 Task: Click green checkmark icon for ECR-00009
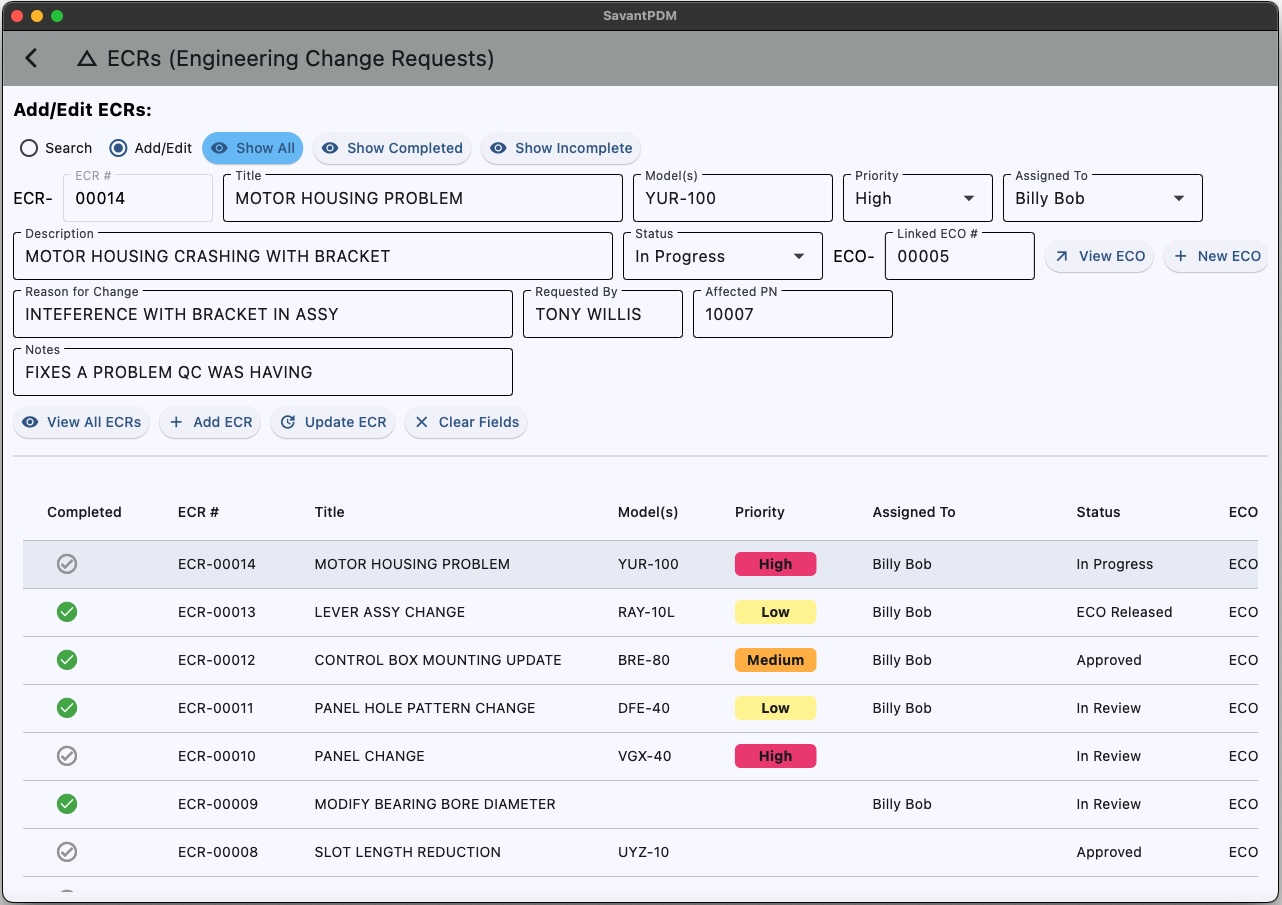[x=67, y=804]
